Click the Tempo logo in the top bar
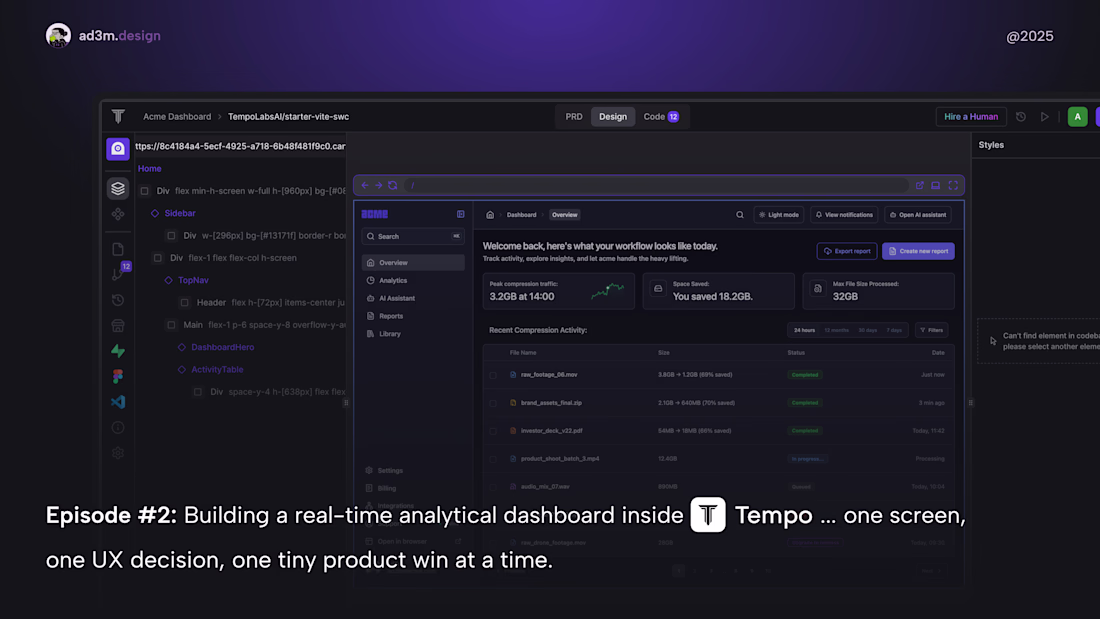The image size is (1100, 619). tap(118, 117)
